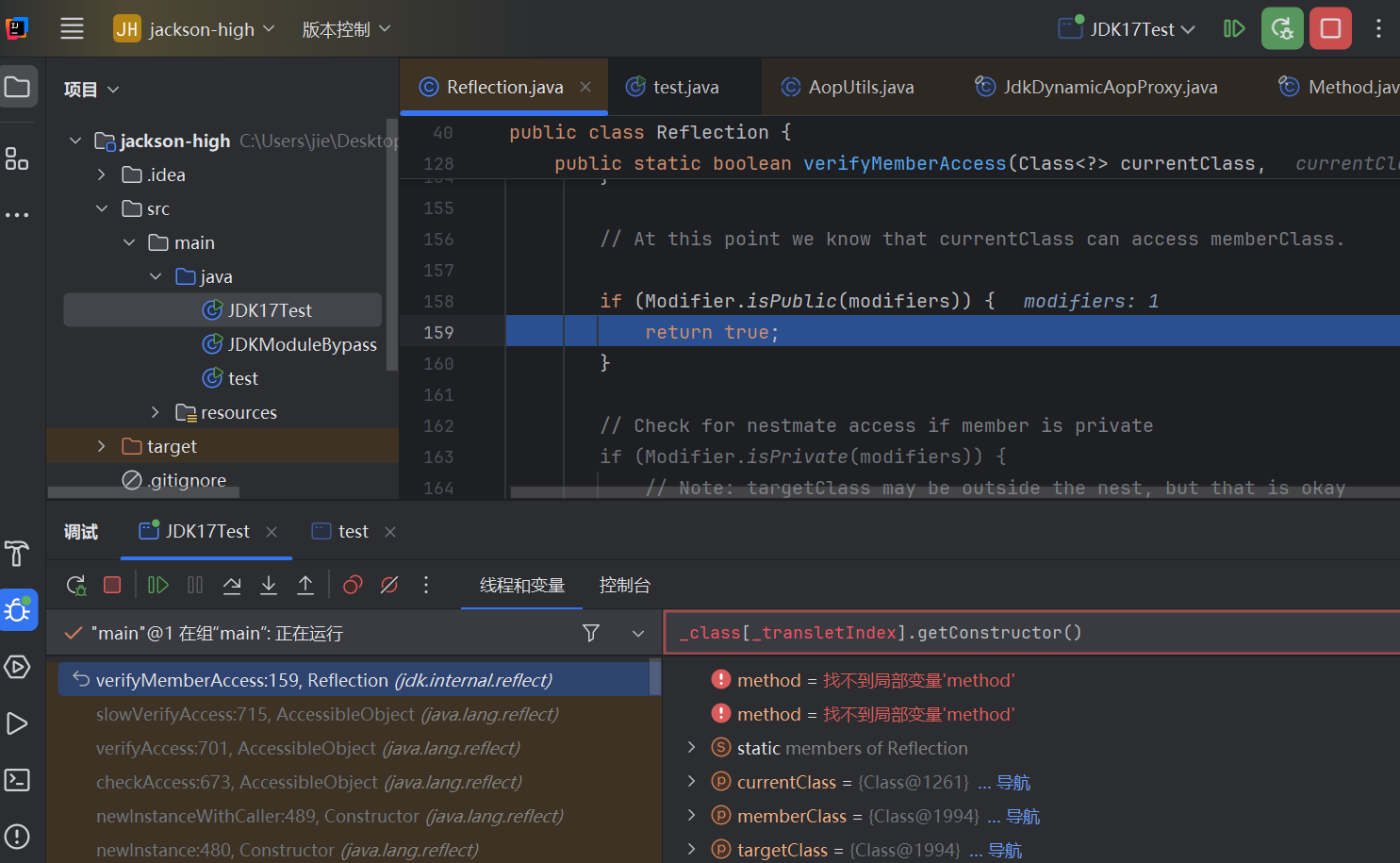Open the Problems tool window icon
1400x863 pixels.
(17, 837)
